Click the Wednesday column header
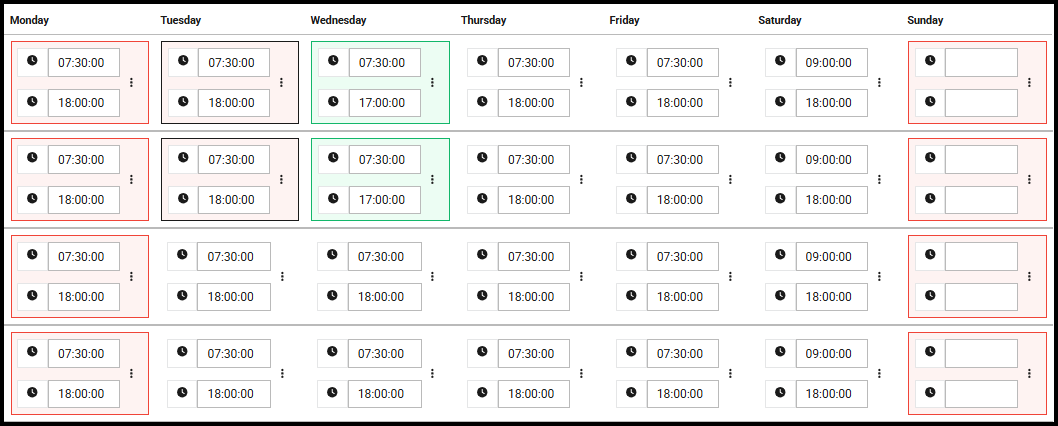This screenshot has width=1058, height=426. (338, 20)
